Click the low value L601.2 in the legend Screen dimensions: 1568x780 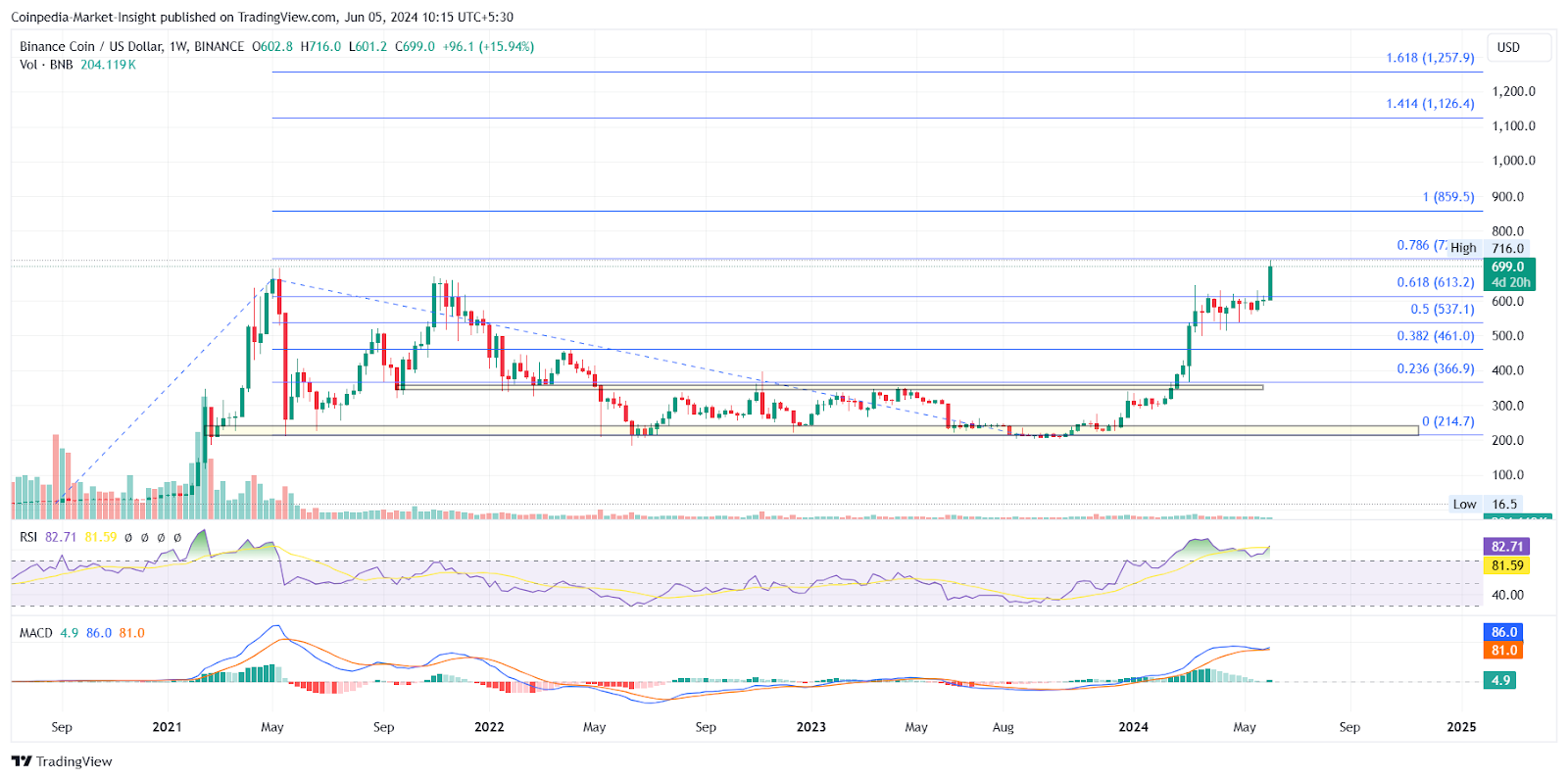(367, 46)
